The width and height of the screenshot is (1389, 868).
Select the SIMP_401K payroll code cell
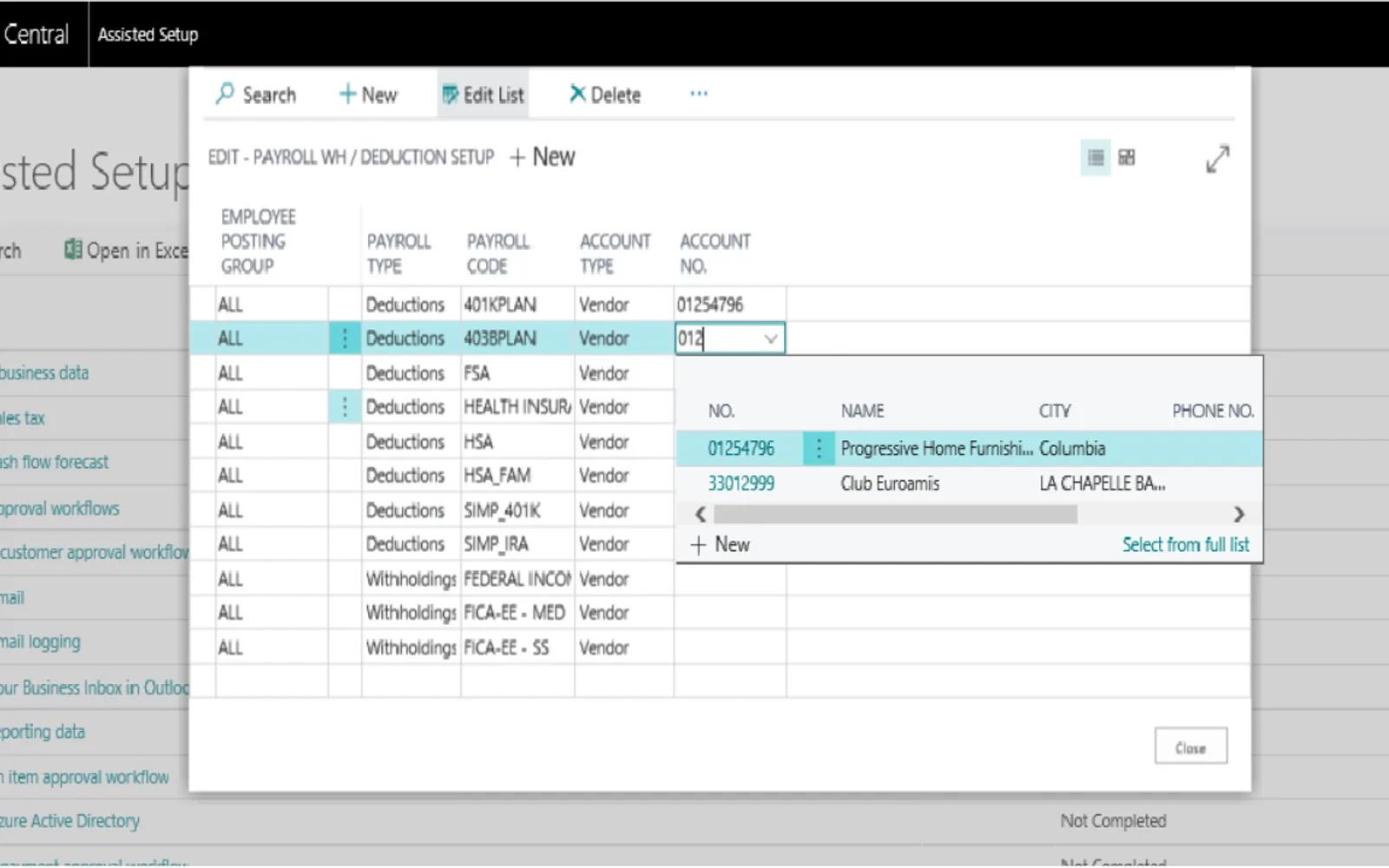tap(517, 510)
